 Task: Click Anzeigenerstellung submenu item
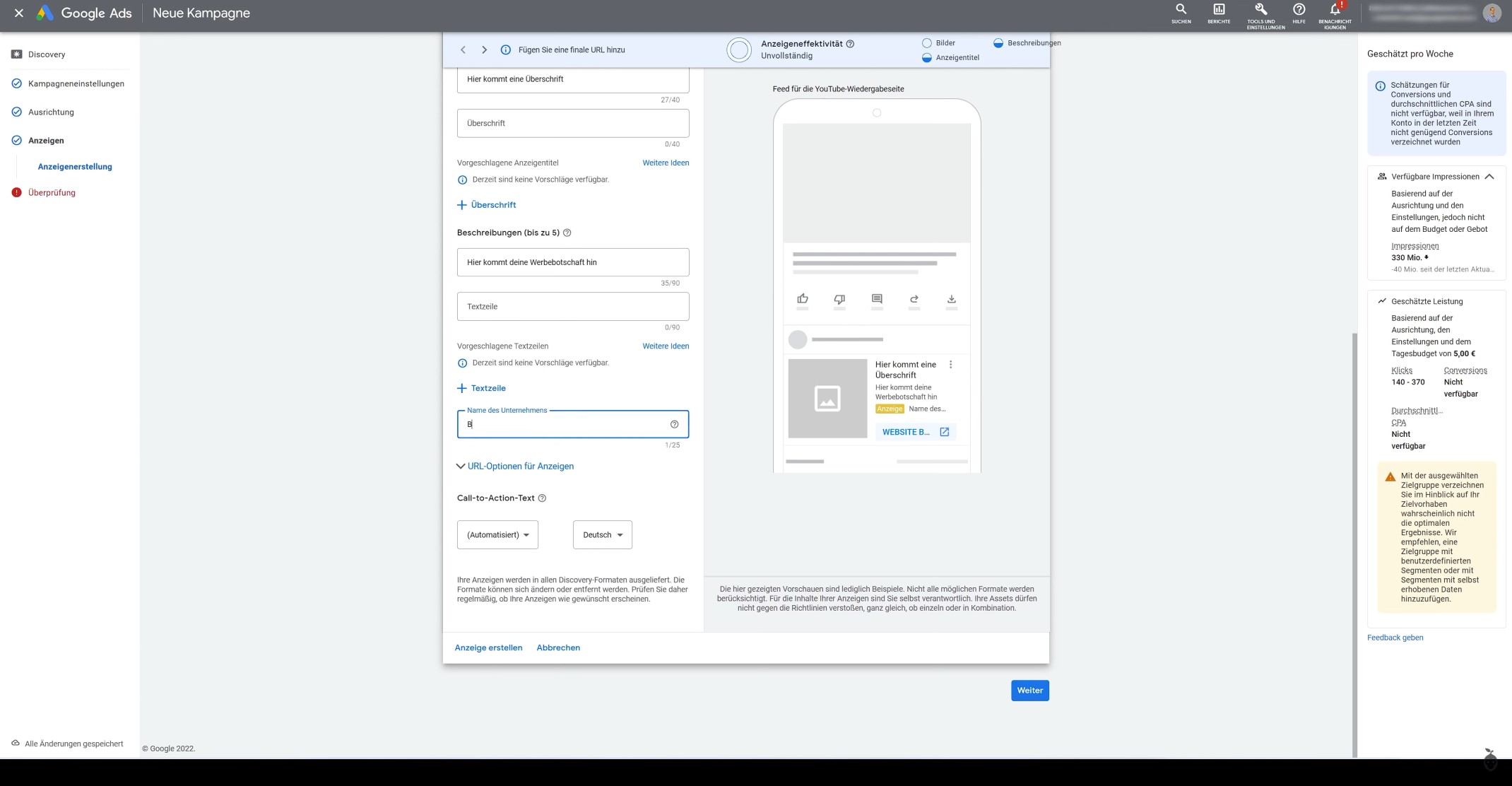[74, 166]
